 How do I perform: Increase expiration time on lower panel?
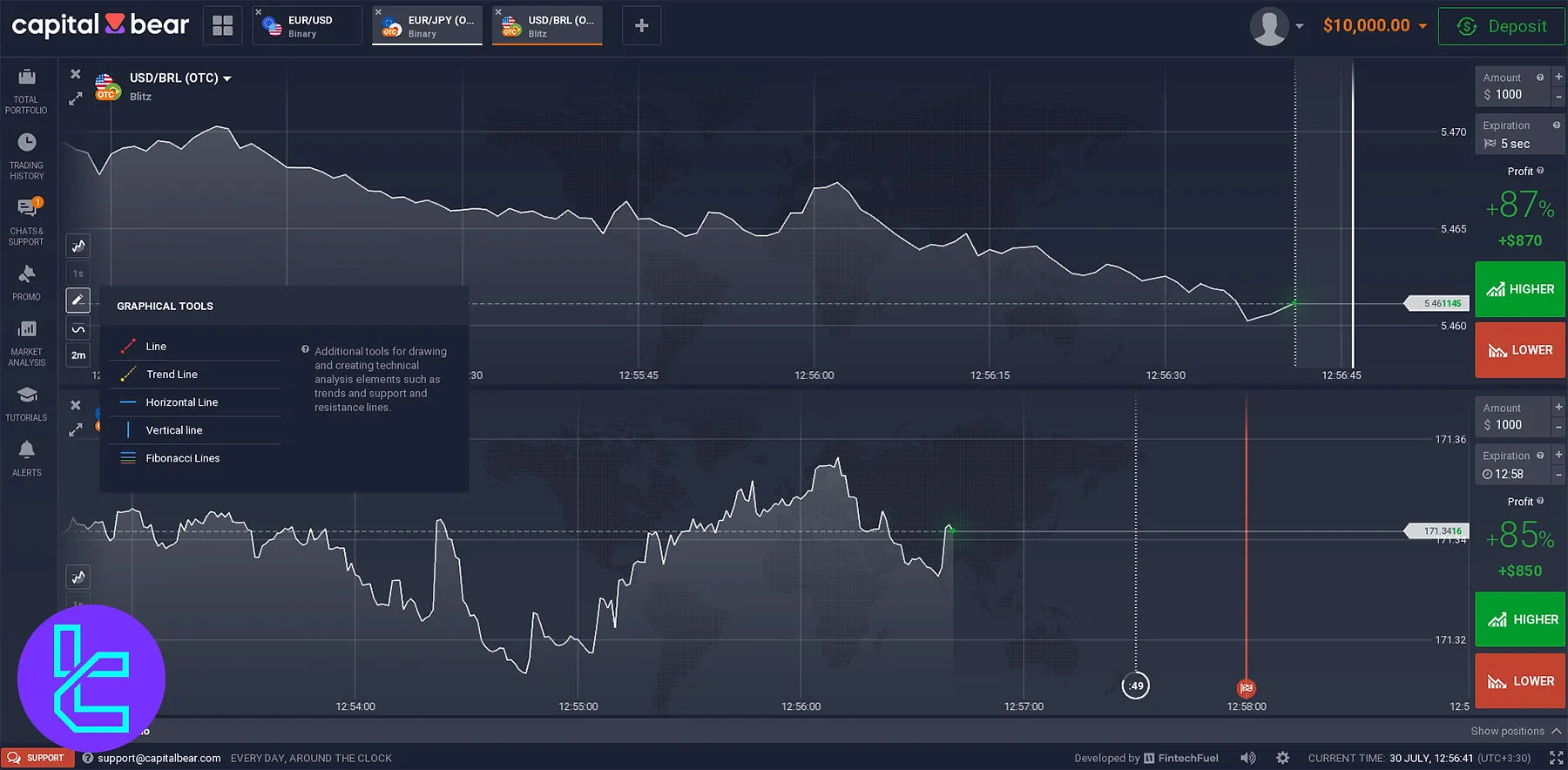[x=1558, y=455]
